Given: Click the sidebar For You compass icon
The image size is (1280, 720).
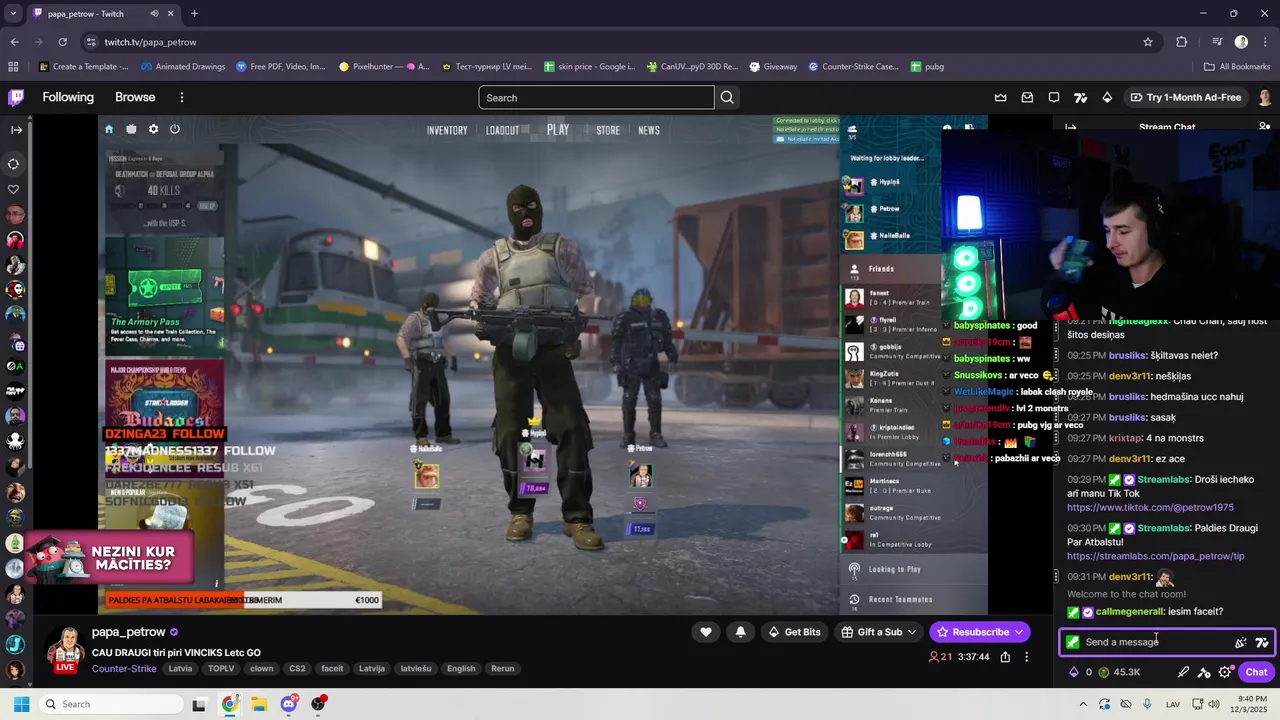Looking at the screenshot, I should tap(14, 164).
